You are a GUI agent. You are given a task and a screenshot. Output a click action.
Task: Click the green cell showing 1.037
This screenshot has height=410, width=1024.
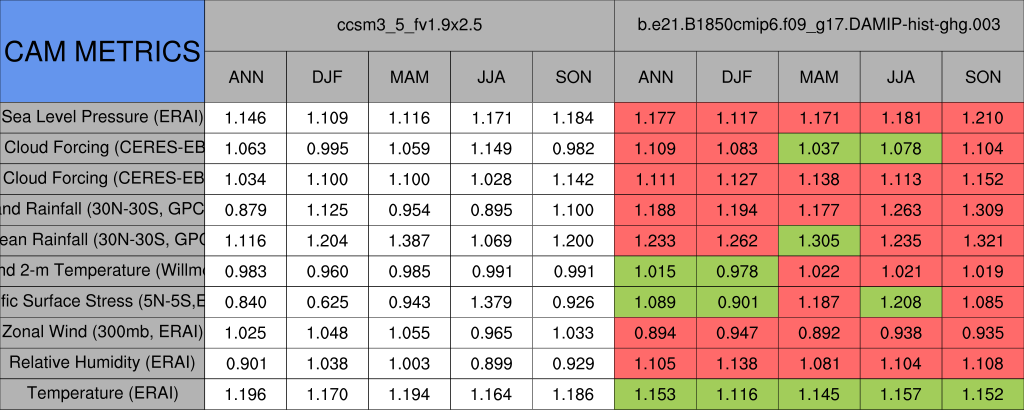[819, 149]
